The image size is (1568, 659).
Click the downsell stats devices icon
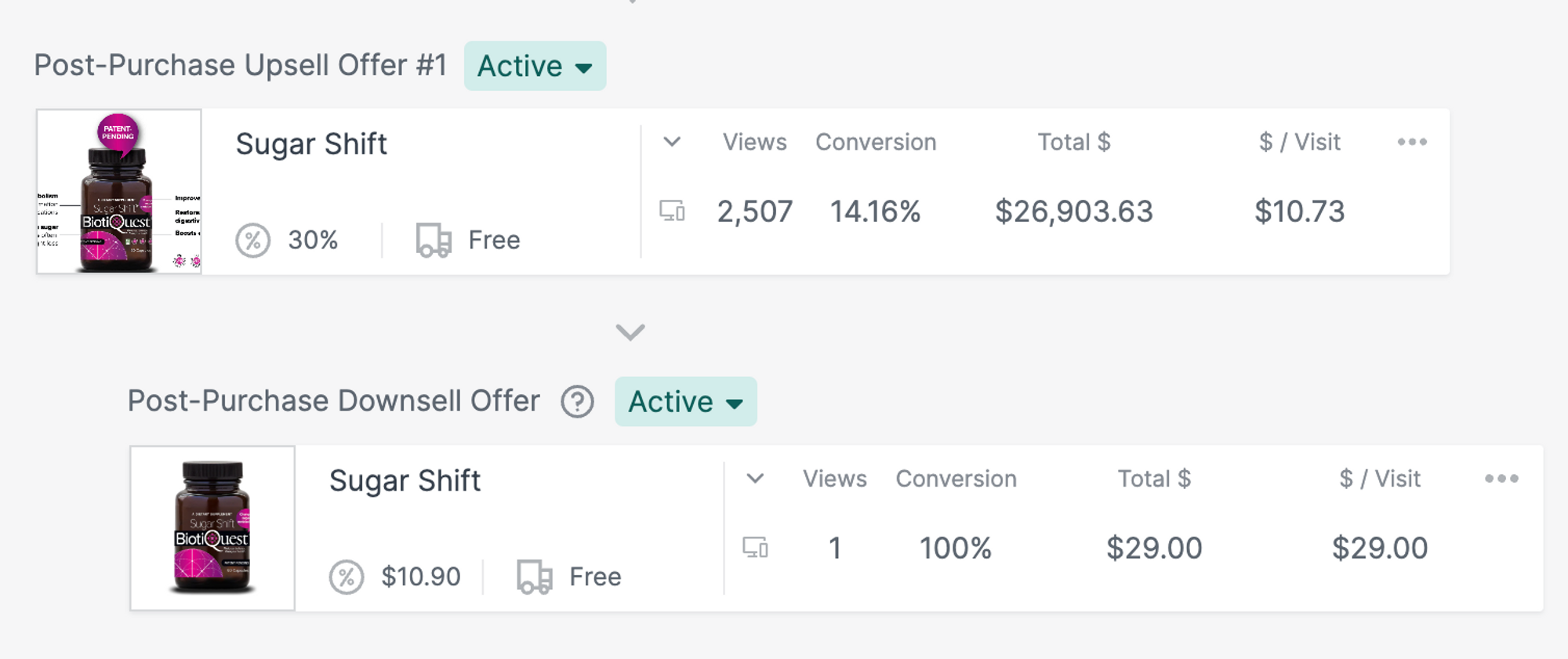click(755, 547)
